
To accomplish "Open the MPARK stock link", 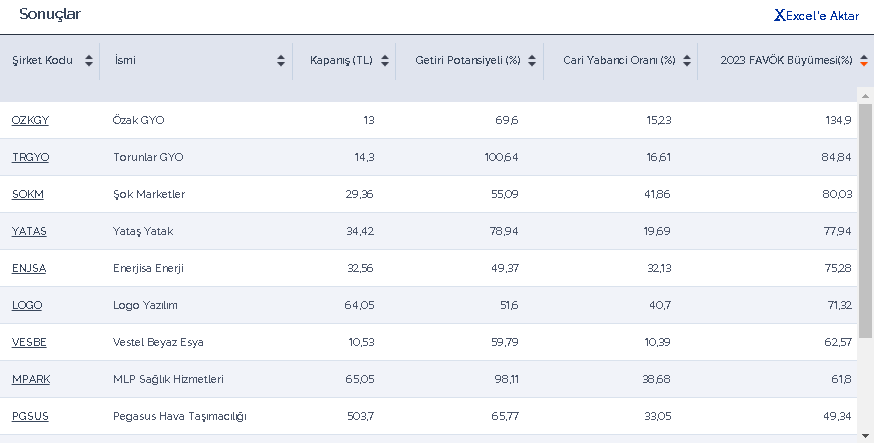I will [31, 379].
